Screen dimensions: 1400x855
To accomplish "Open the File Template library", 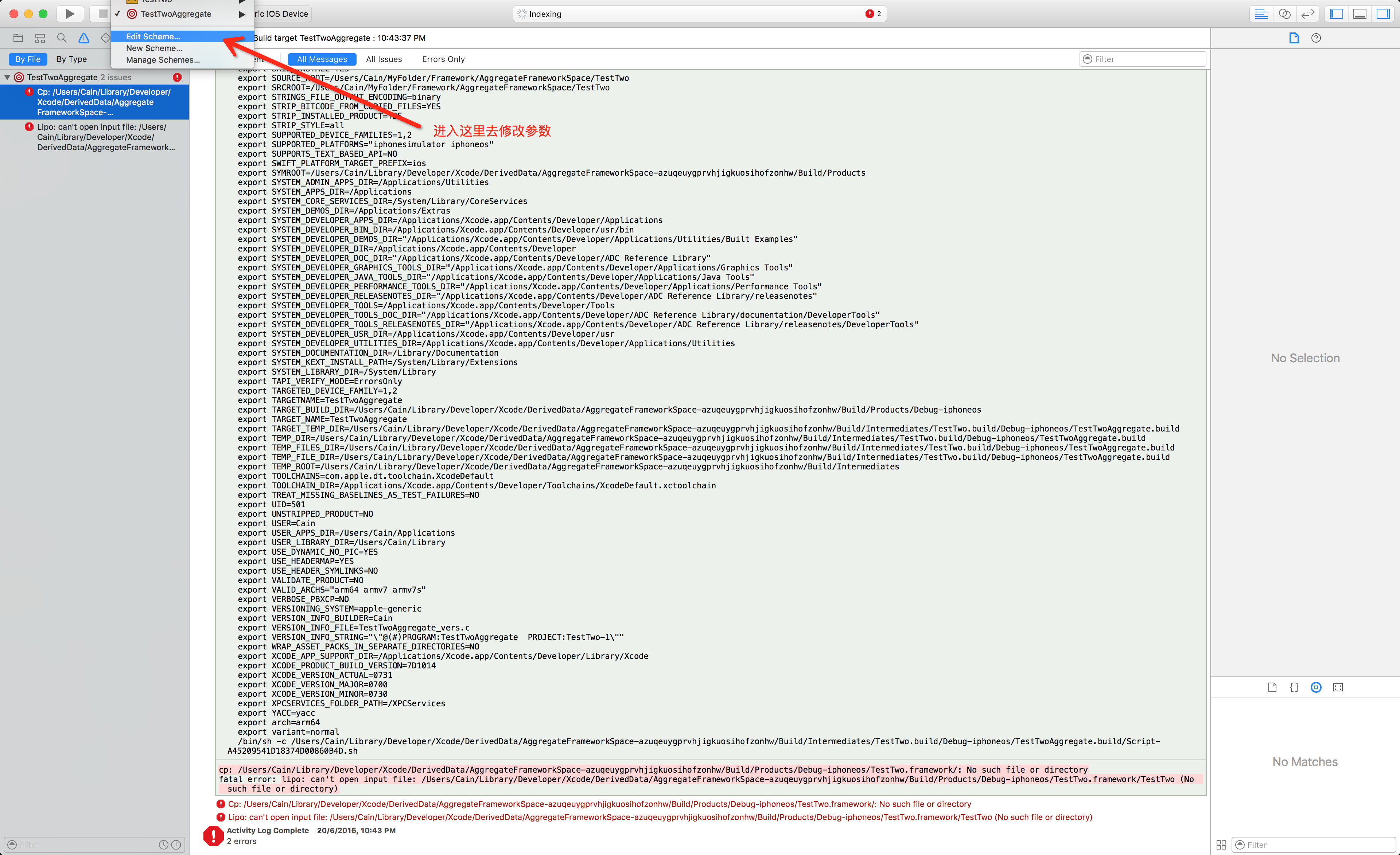I will (1272, 687).
